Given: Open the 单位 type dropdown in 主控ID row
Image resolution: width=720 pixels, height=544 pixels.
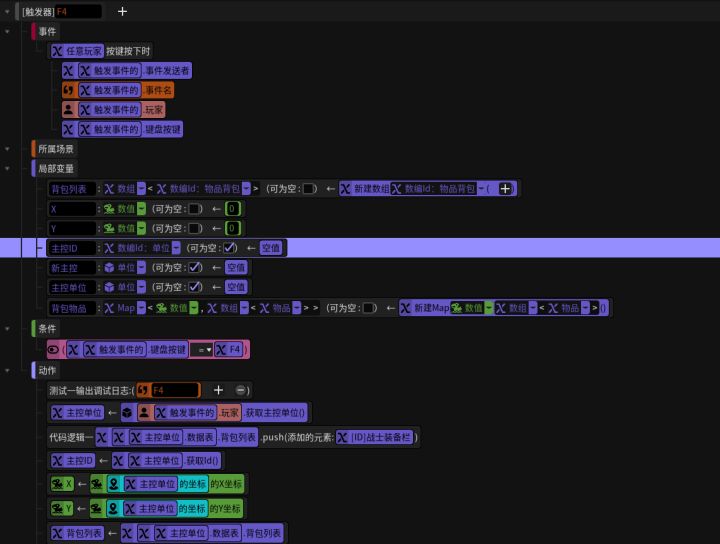Looking at the screenshot, I should coord(176,248).
